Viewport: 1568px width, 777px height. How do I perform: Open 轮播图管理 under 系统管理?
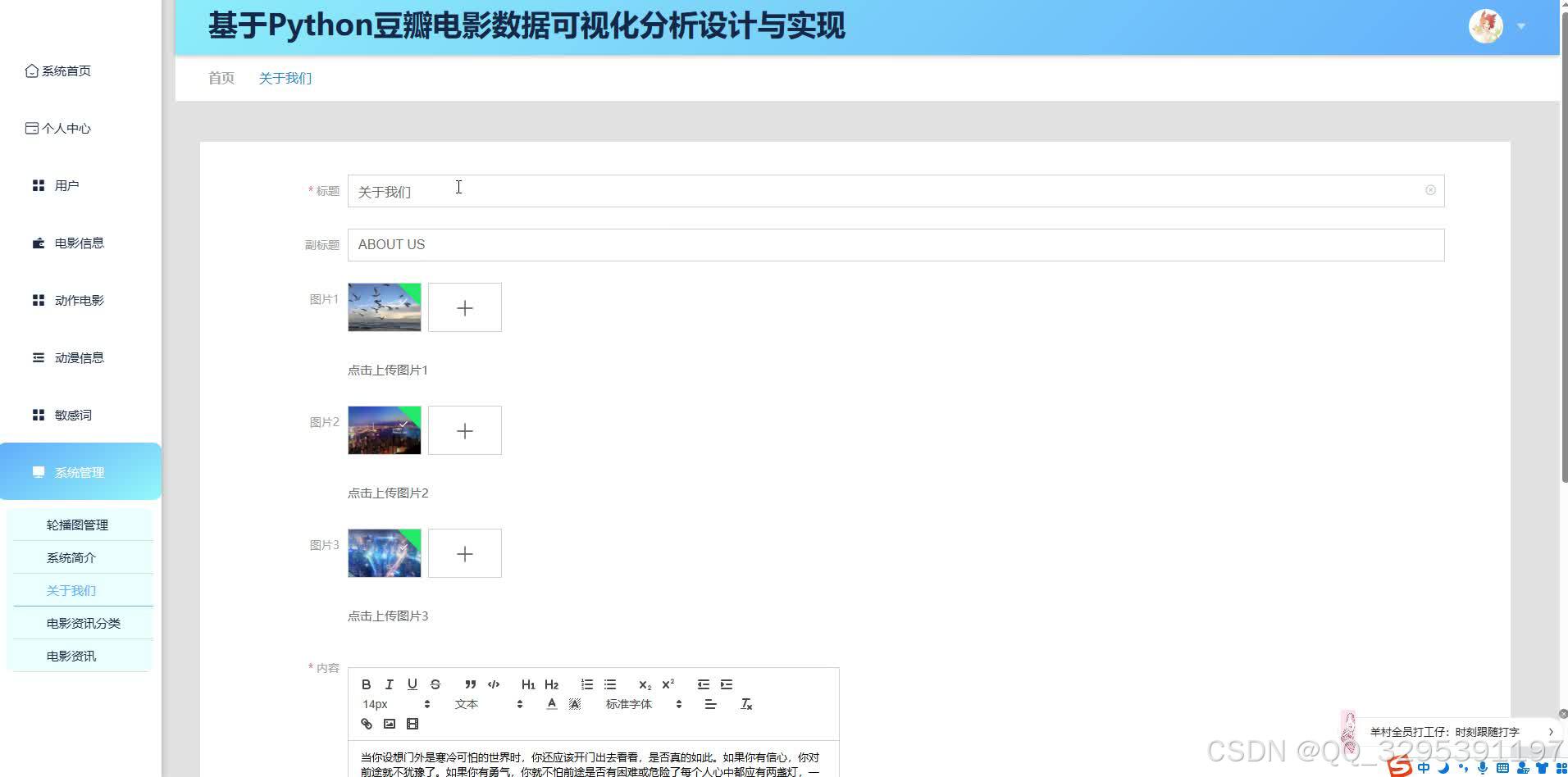76,525
